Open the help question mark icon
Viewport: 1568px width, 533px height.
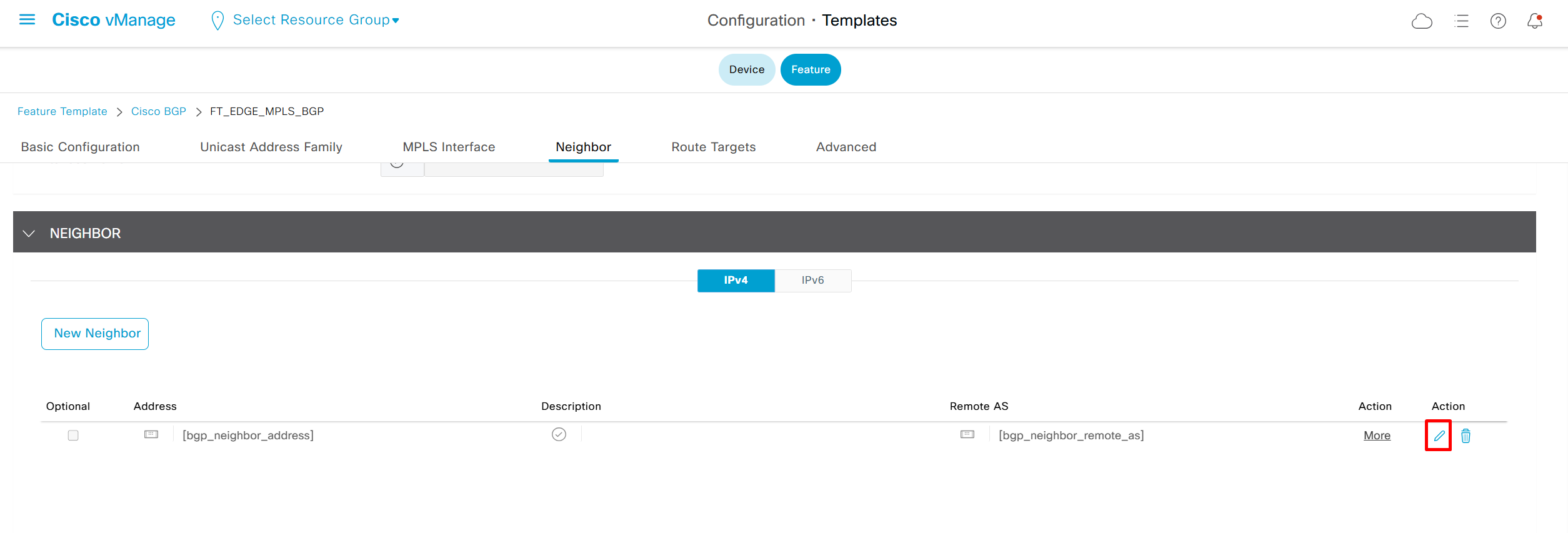1498,21
